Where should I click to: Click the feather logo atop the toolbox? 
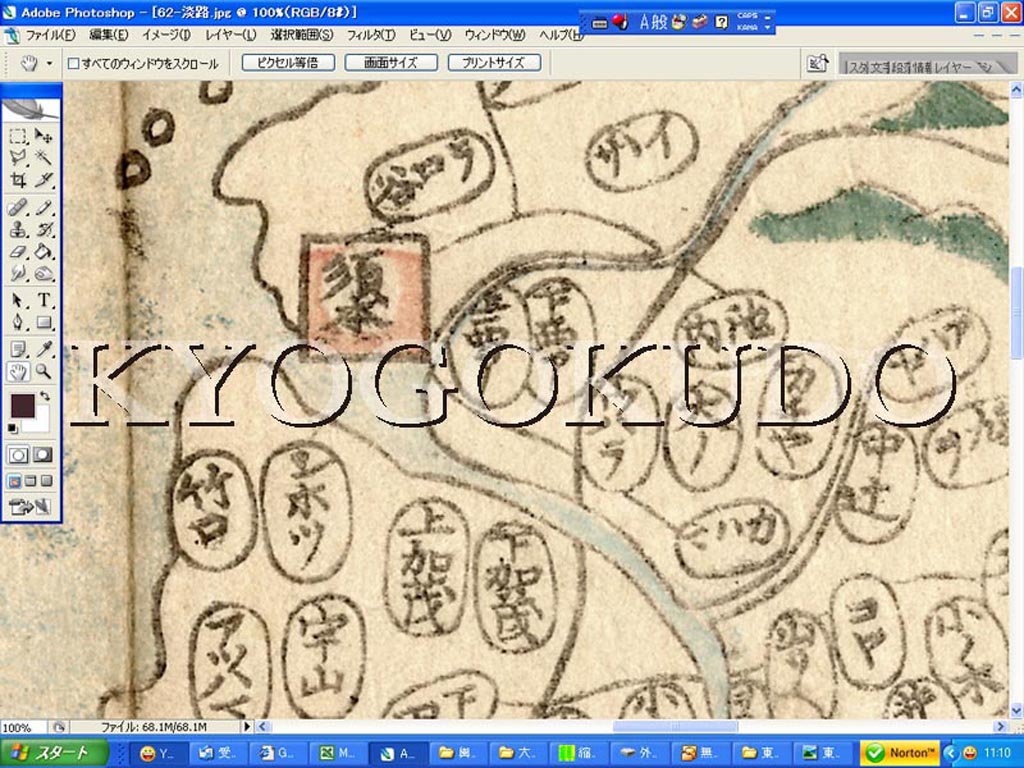click(x=31, y=109)
